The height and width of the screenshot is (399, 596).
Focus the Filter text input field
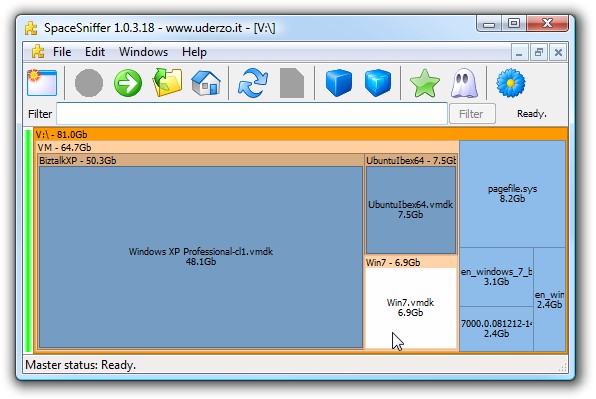pyautogui.click(x=252, y=113)
